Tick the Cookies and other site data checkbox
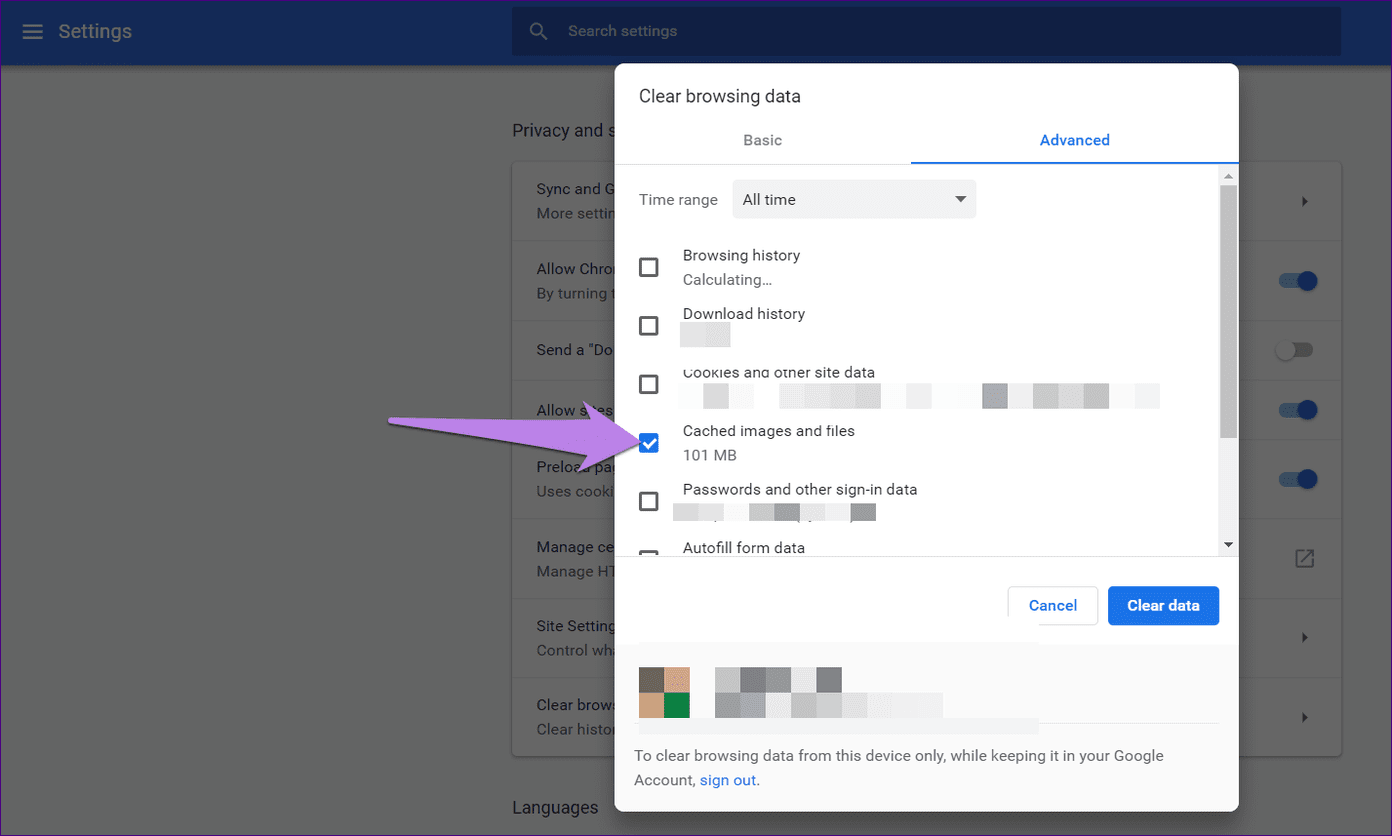 (x=649, y=384)
